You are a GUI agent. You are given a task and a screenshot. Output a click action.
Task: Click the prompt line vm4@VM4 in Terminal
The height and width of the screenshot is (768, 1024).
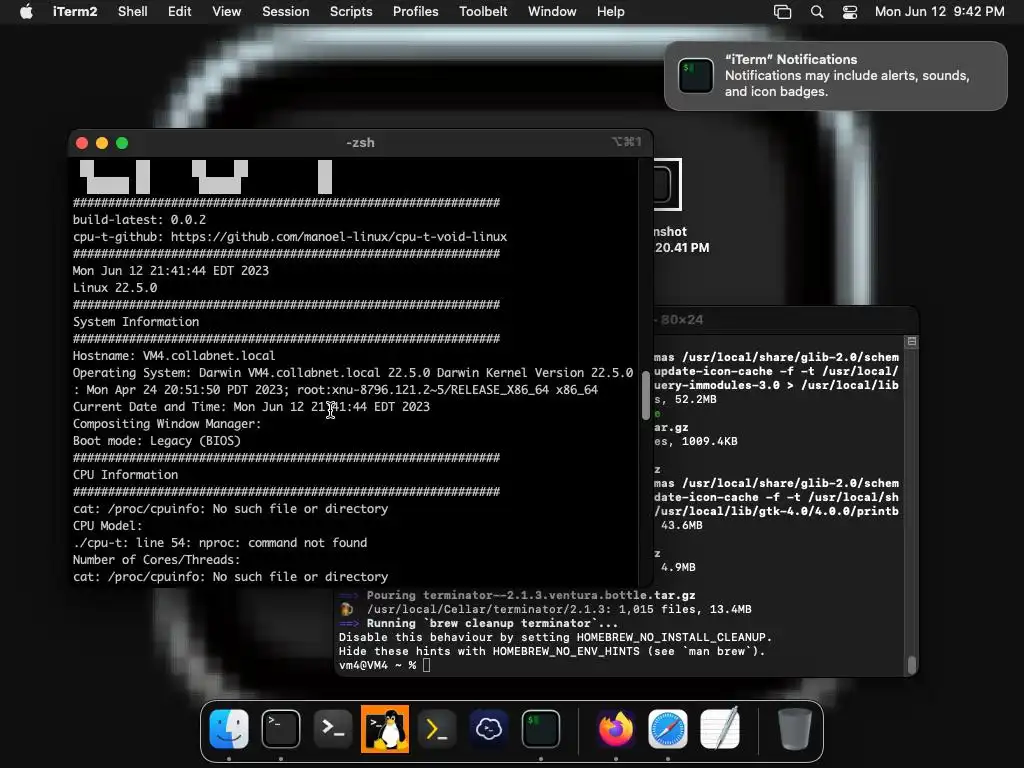(x=385, y=665)
